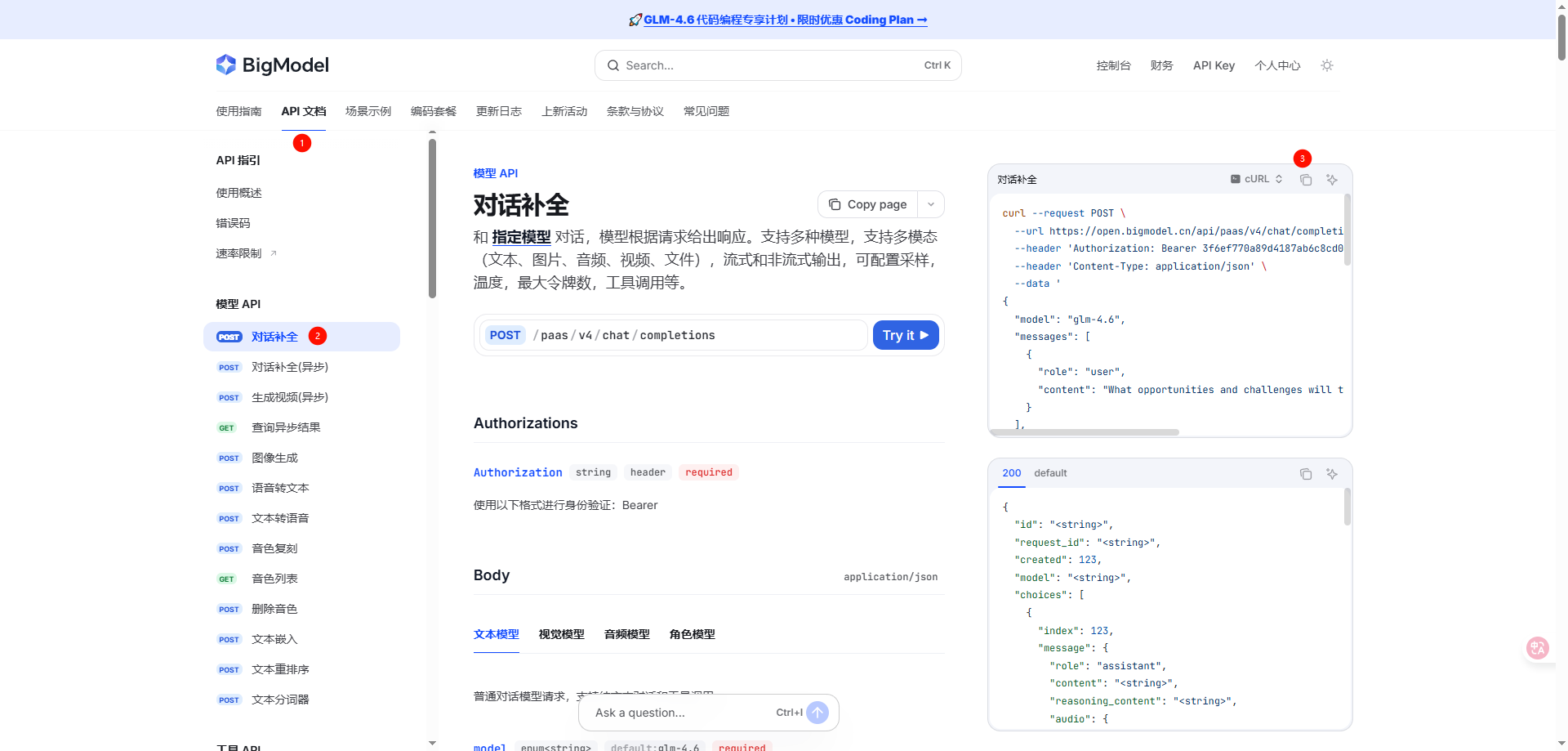Open the GLM-4.6 Coding Plan banner link
The width and height of the screenshot is (1568, 751).
coord(786,20)
